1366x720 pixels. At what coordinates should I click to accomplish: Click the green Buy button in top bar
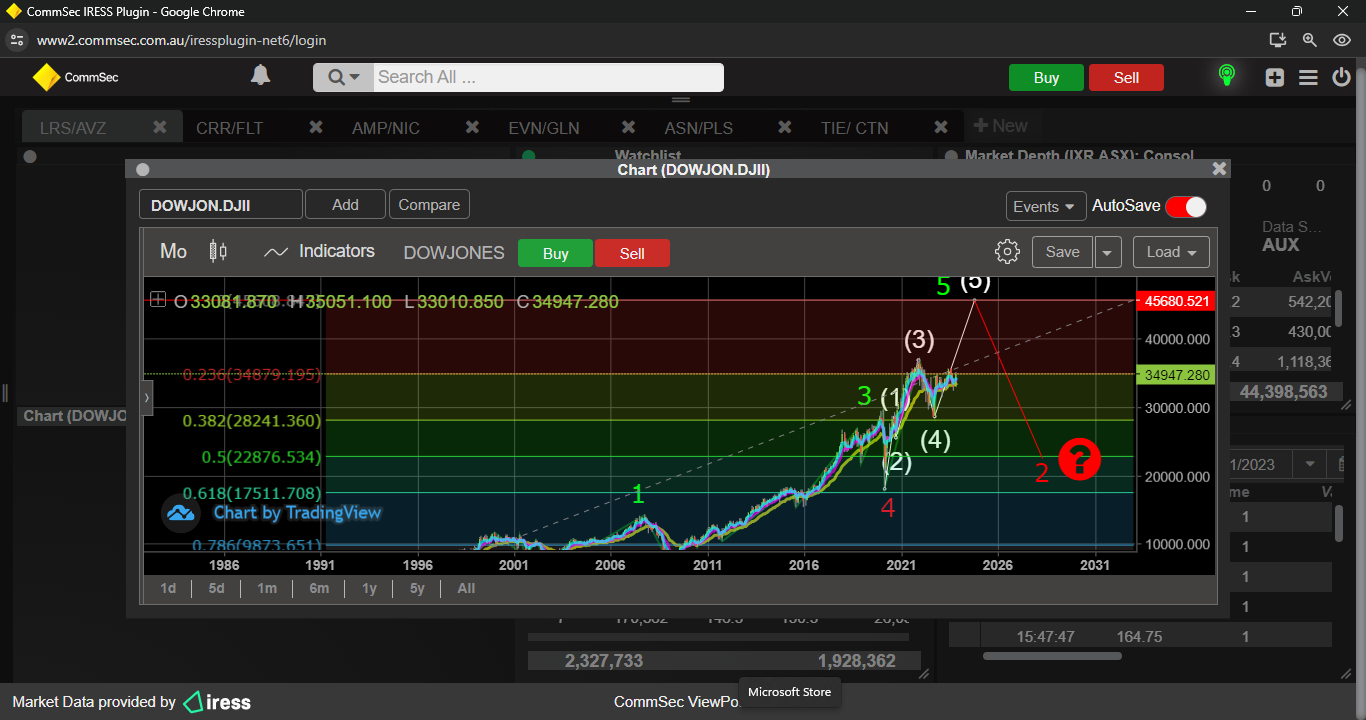pyautogui.click(x=1046, y=78)
